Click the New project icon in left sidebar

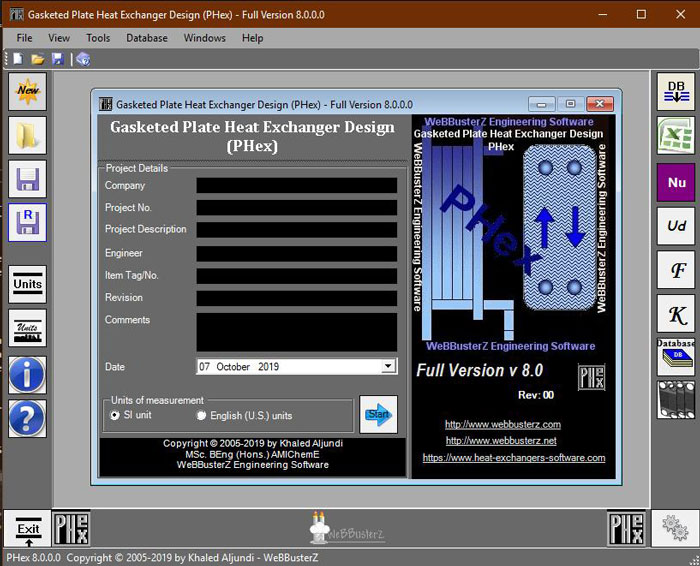point(27,92)
